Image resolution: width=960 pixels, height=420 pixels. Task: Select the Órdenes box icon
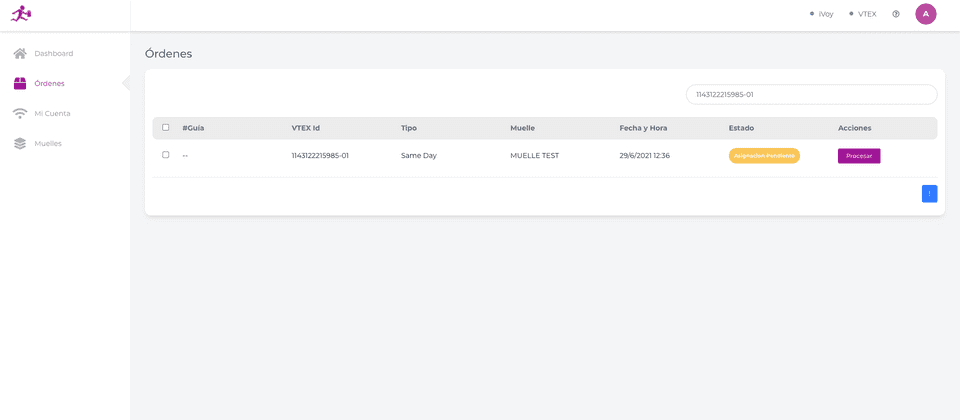[x=20, y=83]
